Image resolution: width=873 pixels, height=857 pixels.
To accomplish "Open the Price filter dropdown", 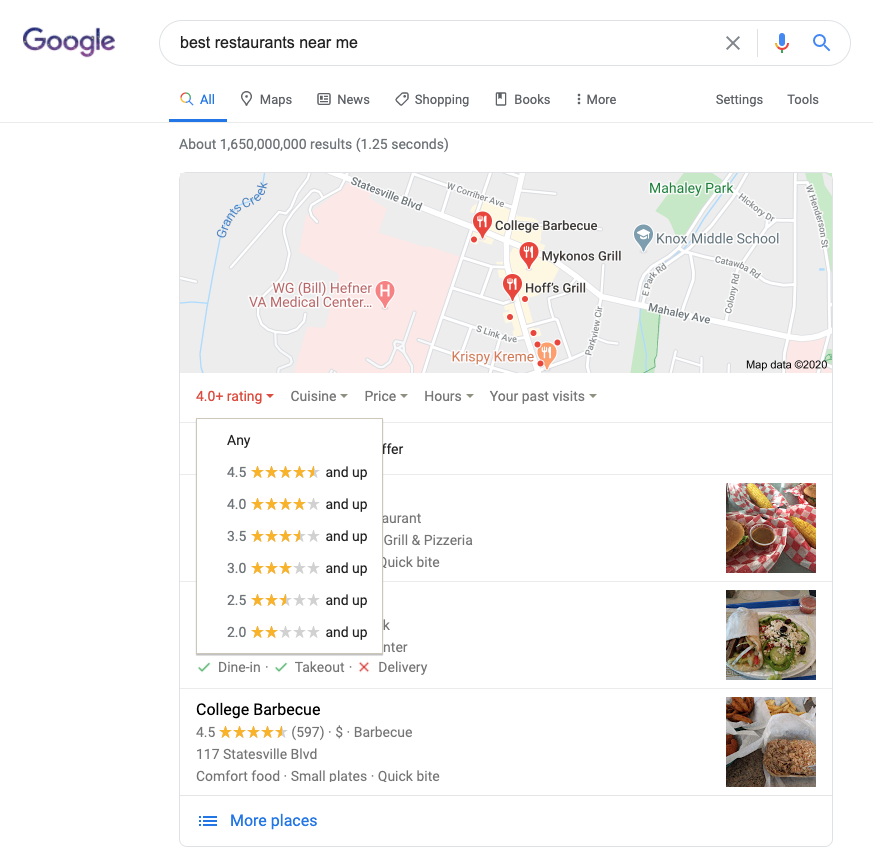I will (386, 396).
